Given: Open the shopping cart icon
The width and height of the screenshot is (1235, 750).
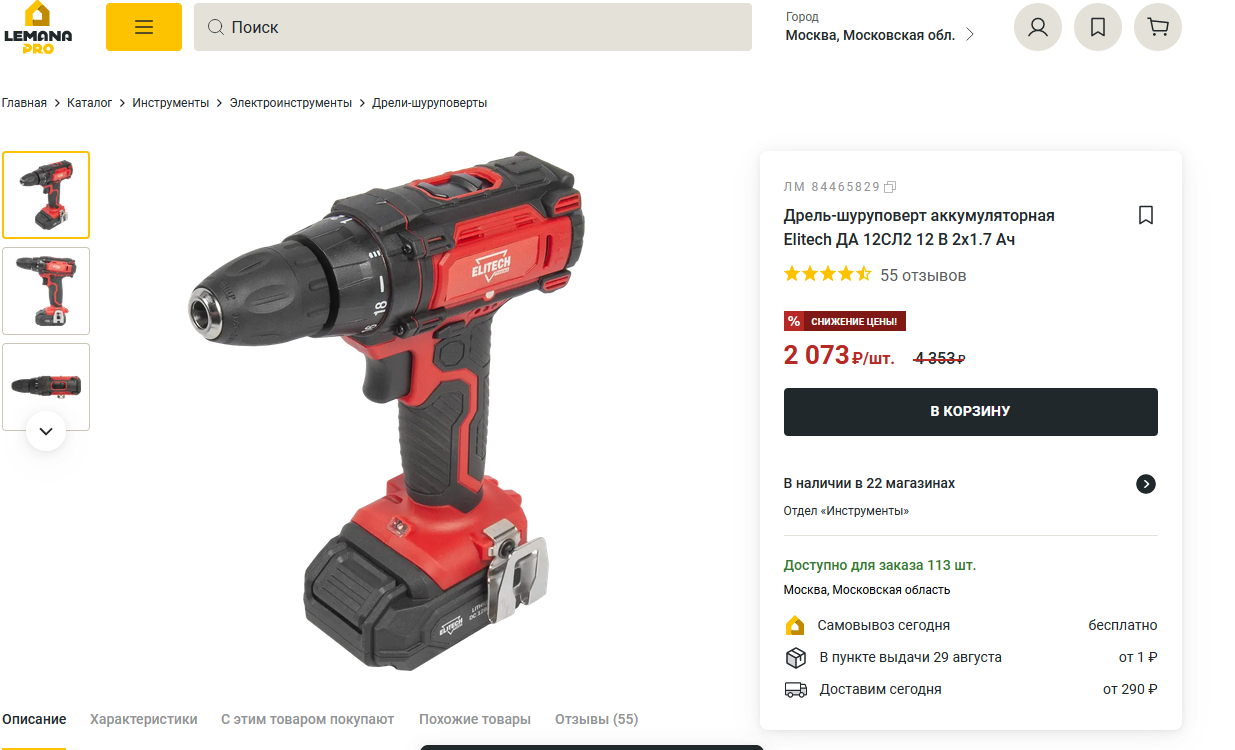Looking at the screenshot, I should click(1158, 27).
